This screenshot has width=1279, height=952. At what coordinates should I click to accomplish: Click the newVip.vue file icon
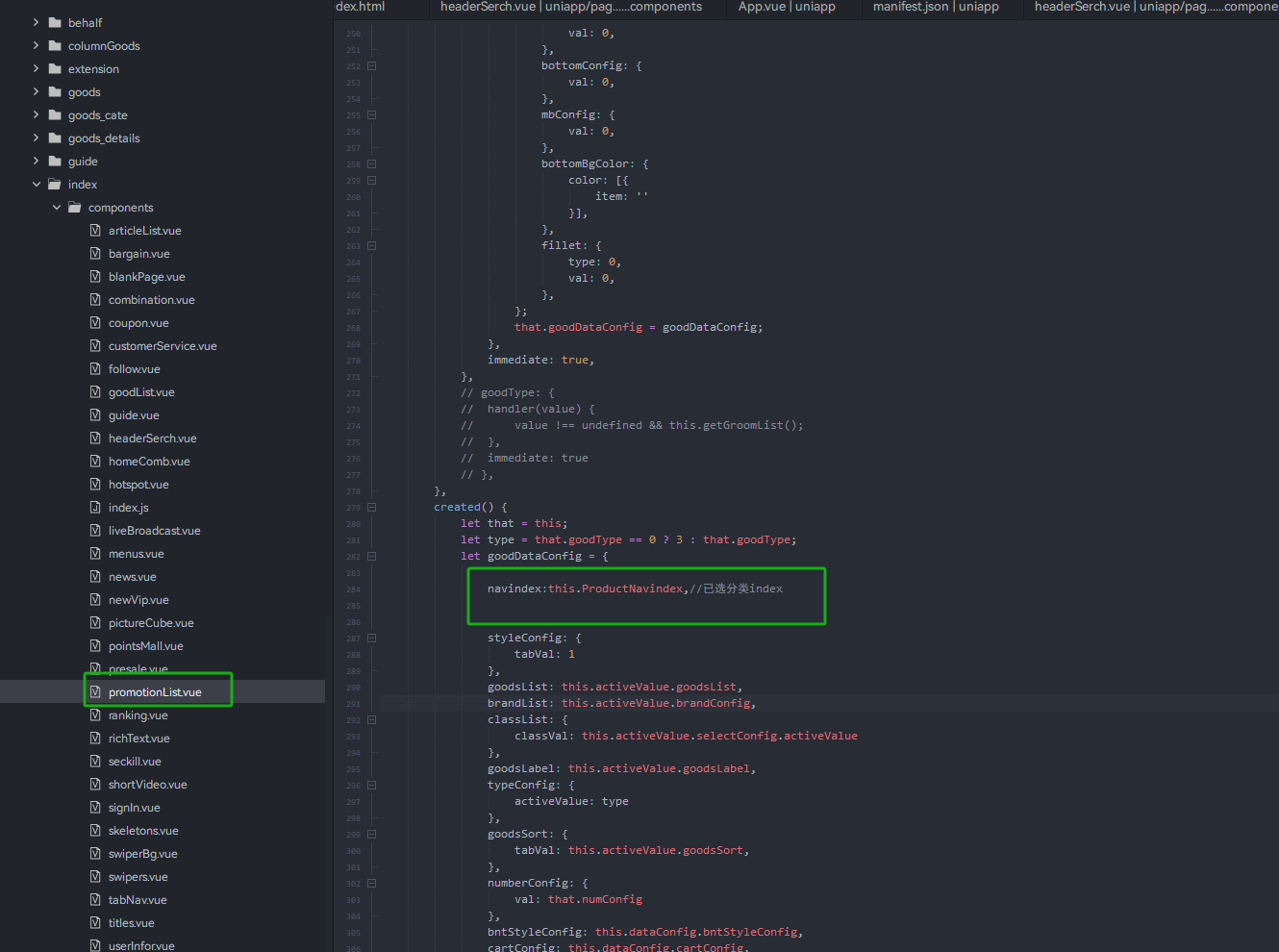[x=95, y=599]
